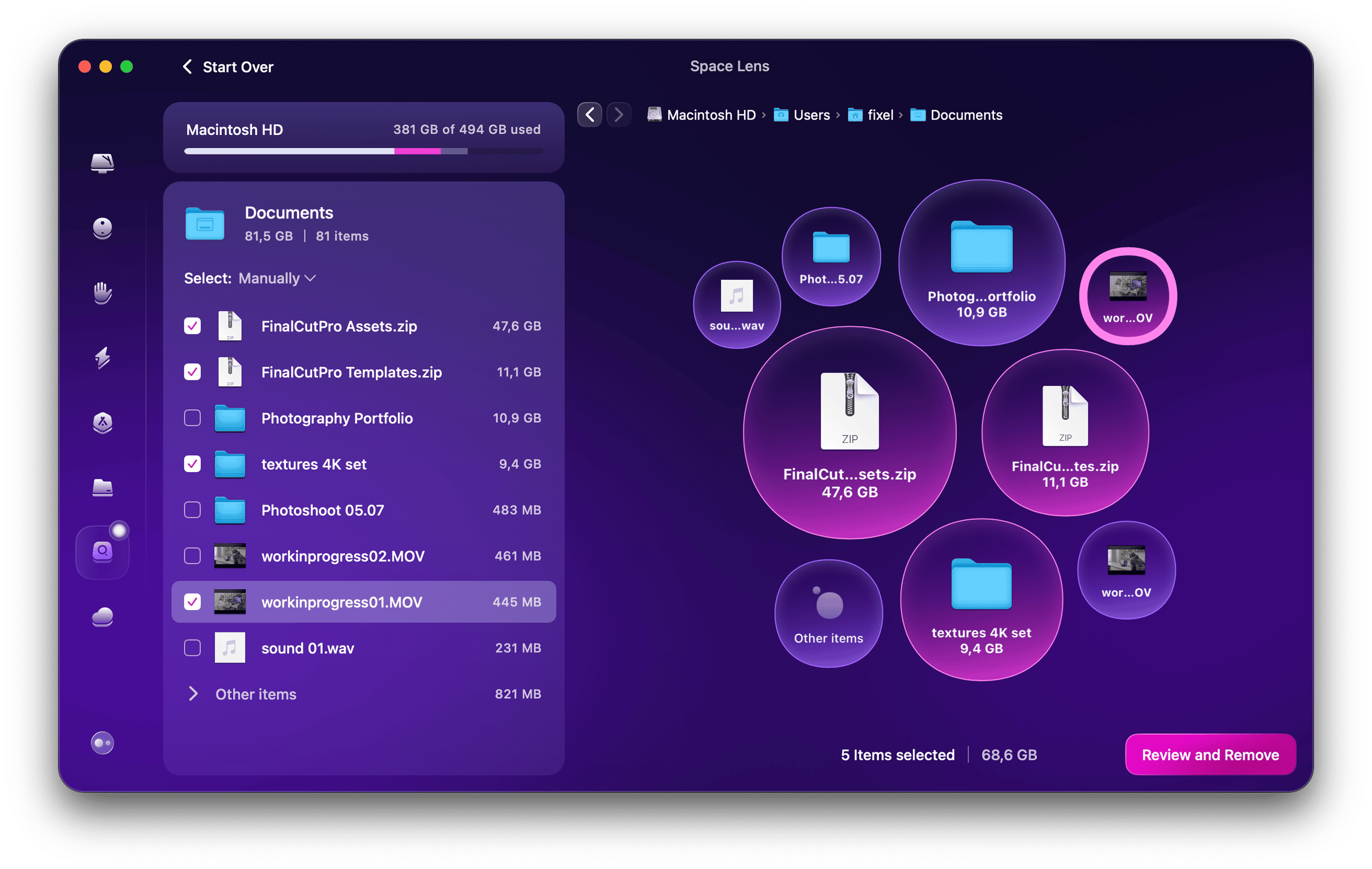
Task: Open the Files folder icon in the sidebar
Action: pos(102,488)
